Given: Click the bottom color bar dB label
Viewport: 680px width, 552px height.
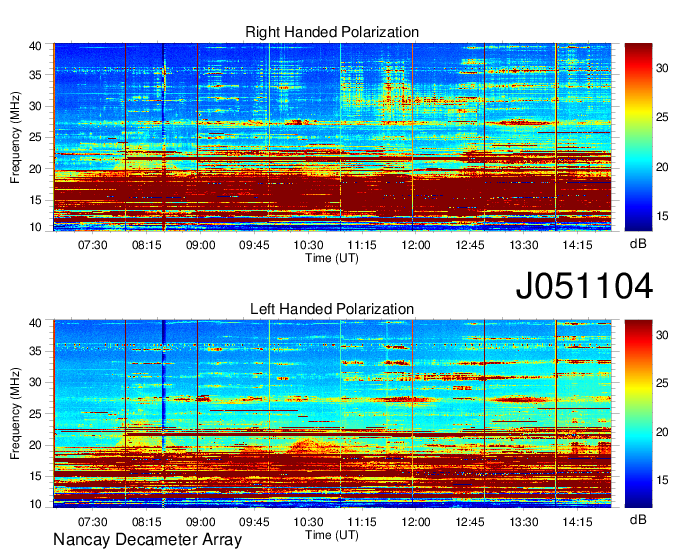Looking at the screenshot, I should (638, 519).
